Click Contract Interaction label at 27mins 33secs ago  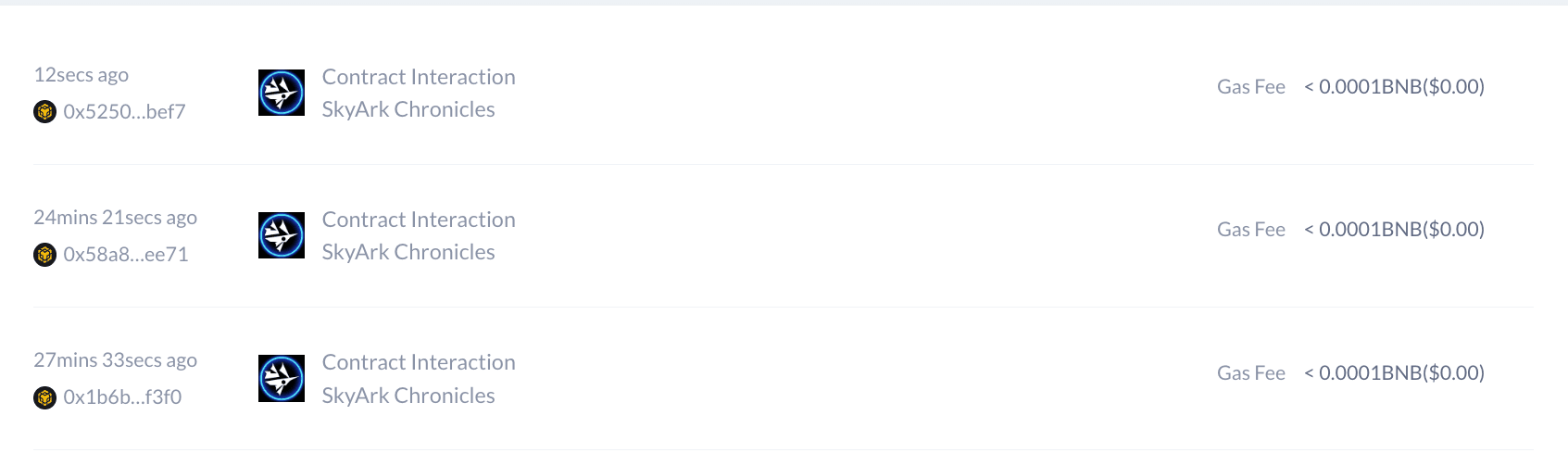point(419,362)
